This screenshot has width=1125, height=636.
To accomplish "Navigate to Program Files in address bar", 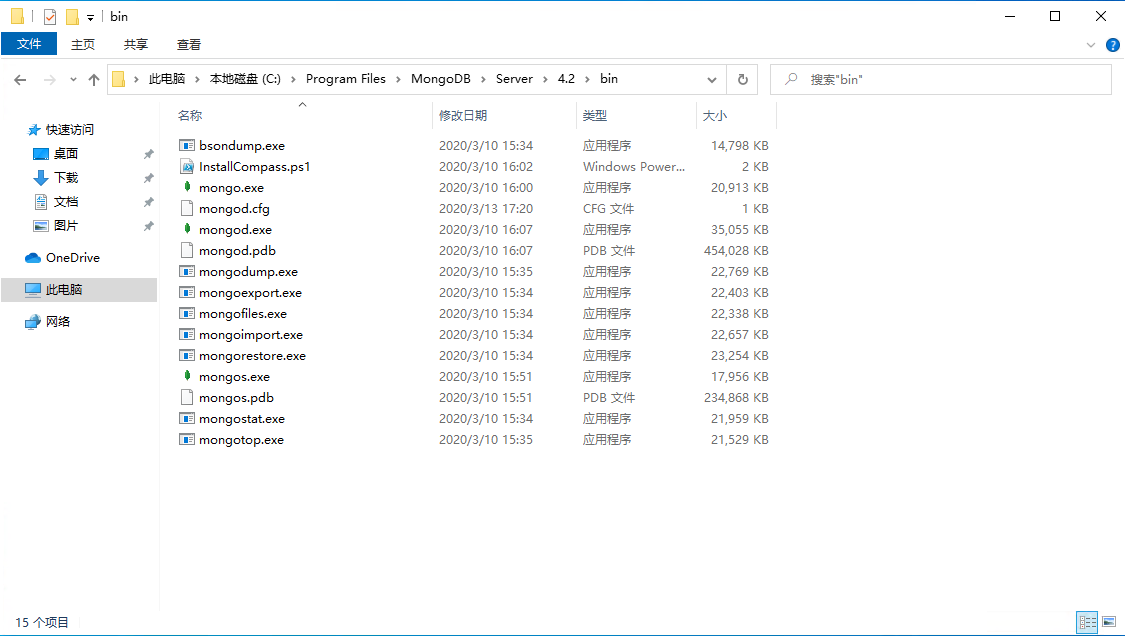I will (346, 79).
